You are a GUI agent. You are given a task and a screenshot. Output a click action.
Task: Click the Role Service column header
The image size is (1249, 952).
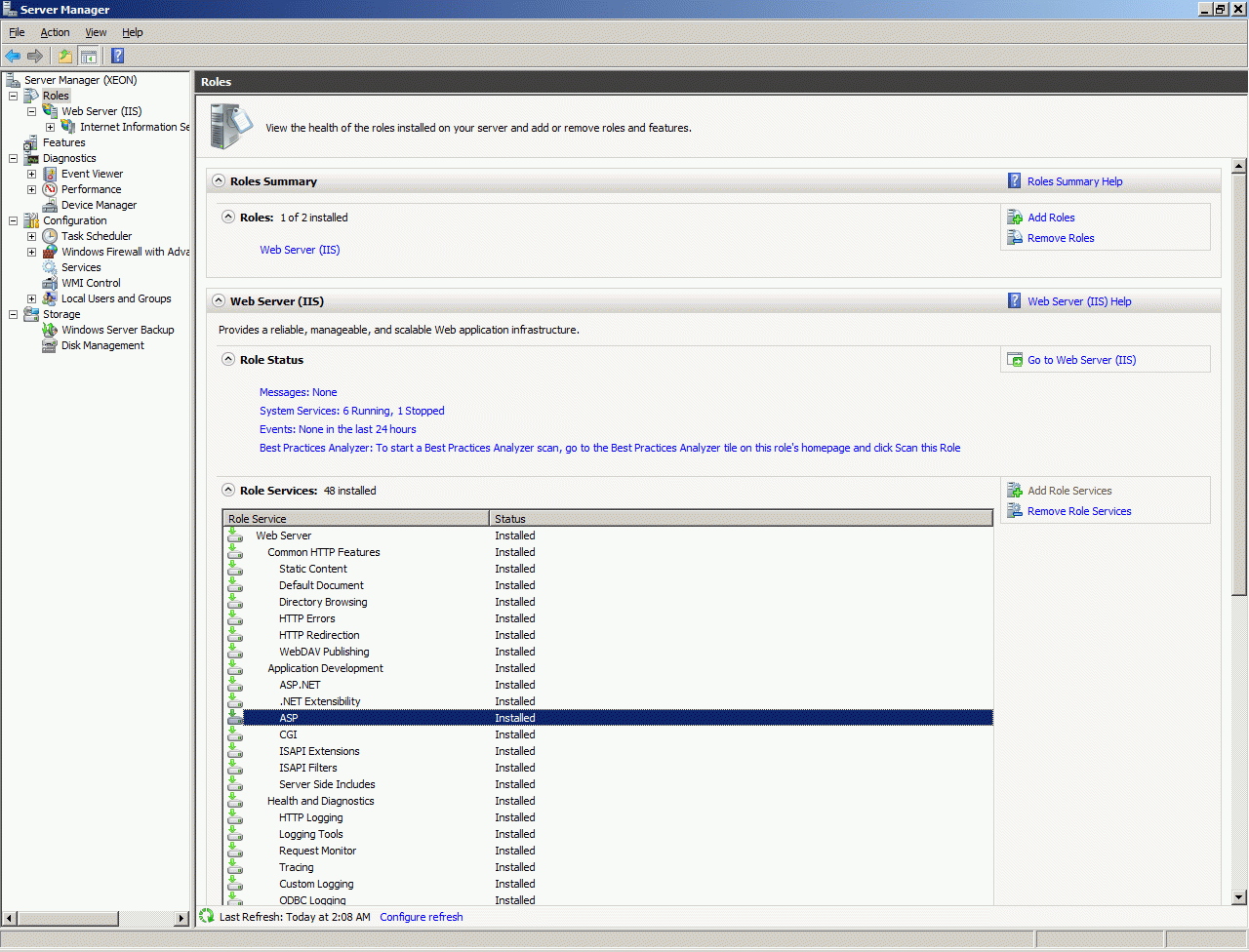[356, 519]
